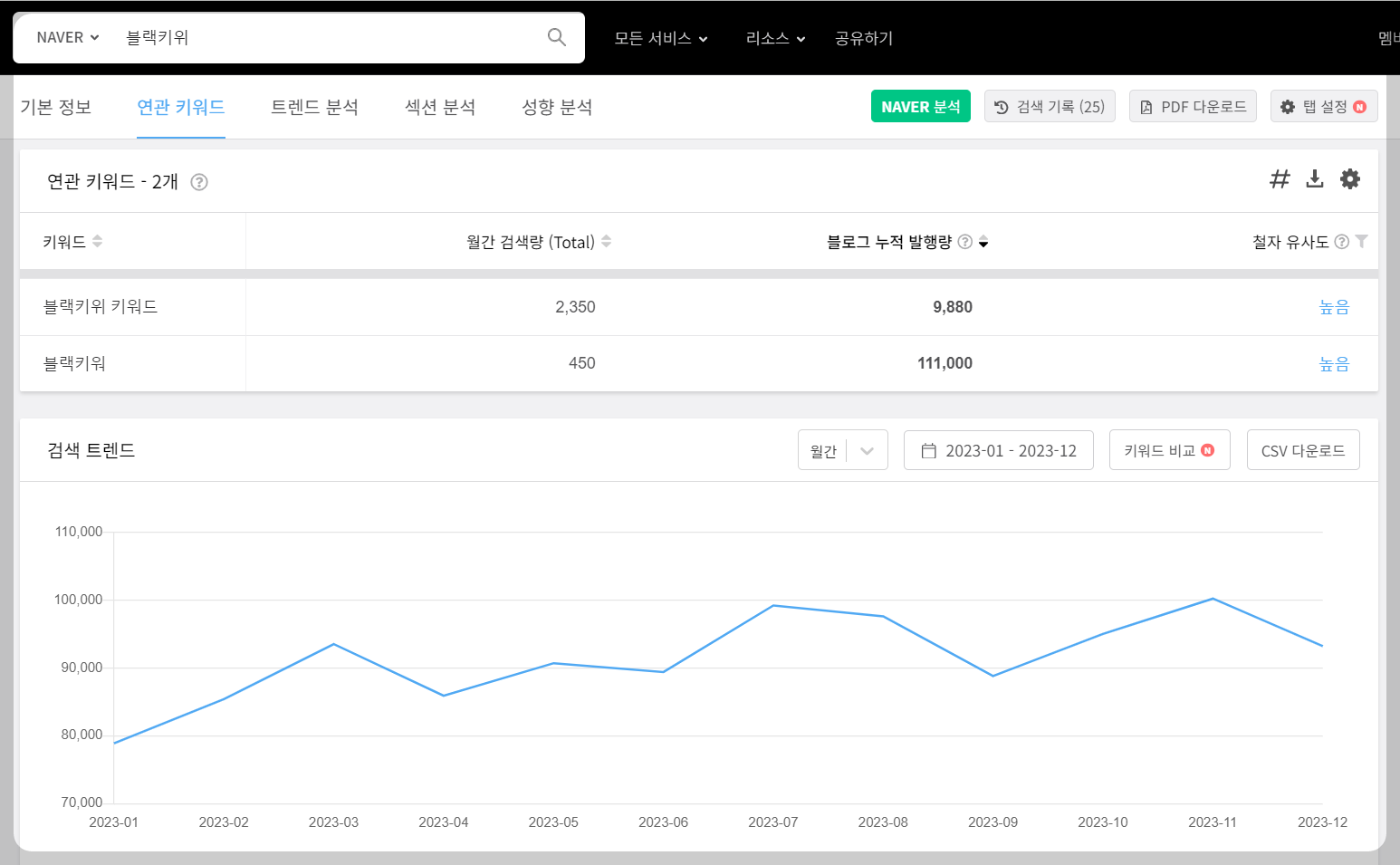The height and width of the screenshot is (865, 1400).
Task: Go to the 섹션 분석 tab
Action: coord(440,107)
